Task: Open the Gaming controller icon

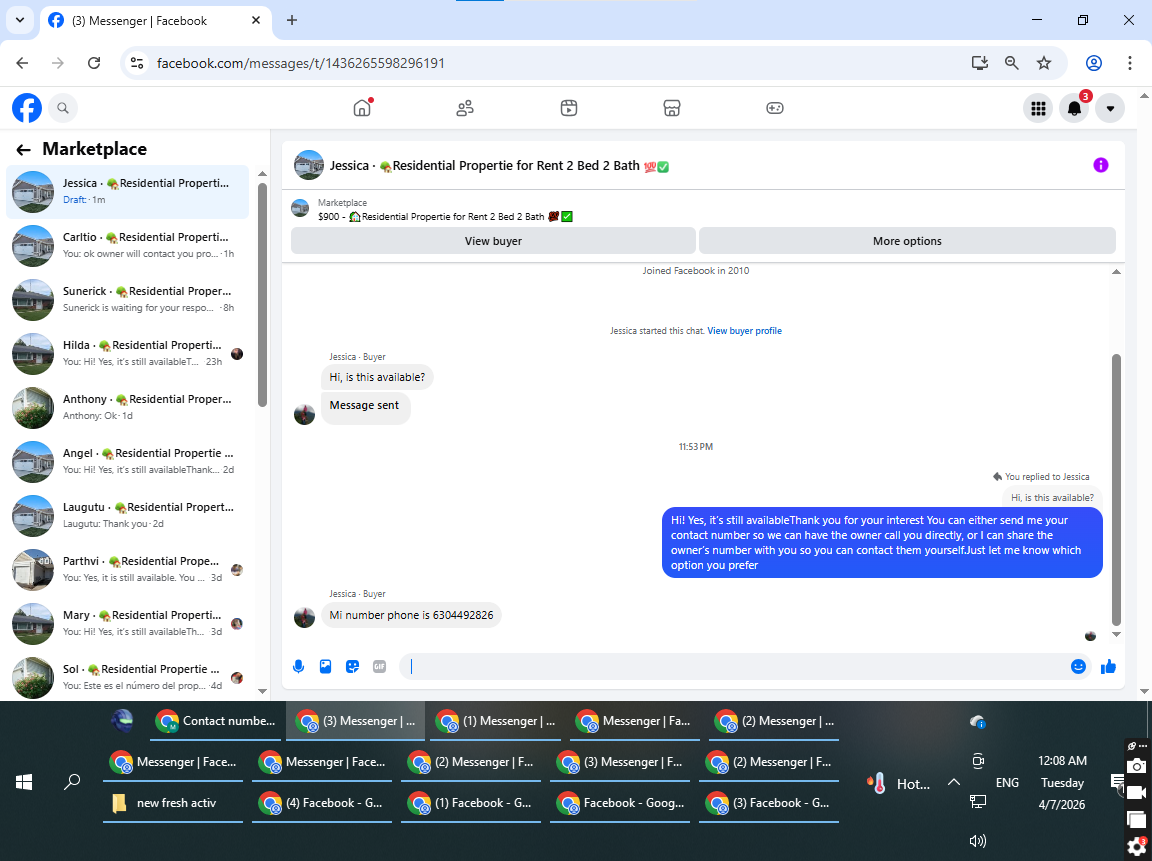Action: [x=774, y=108]
